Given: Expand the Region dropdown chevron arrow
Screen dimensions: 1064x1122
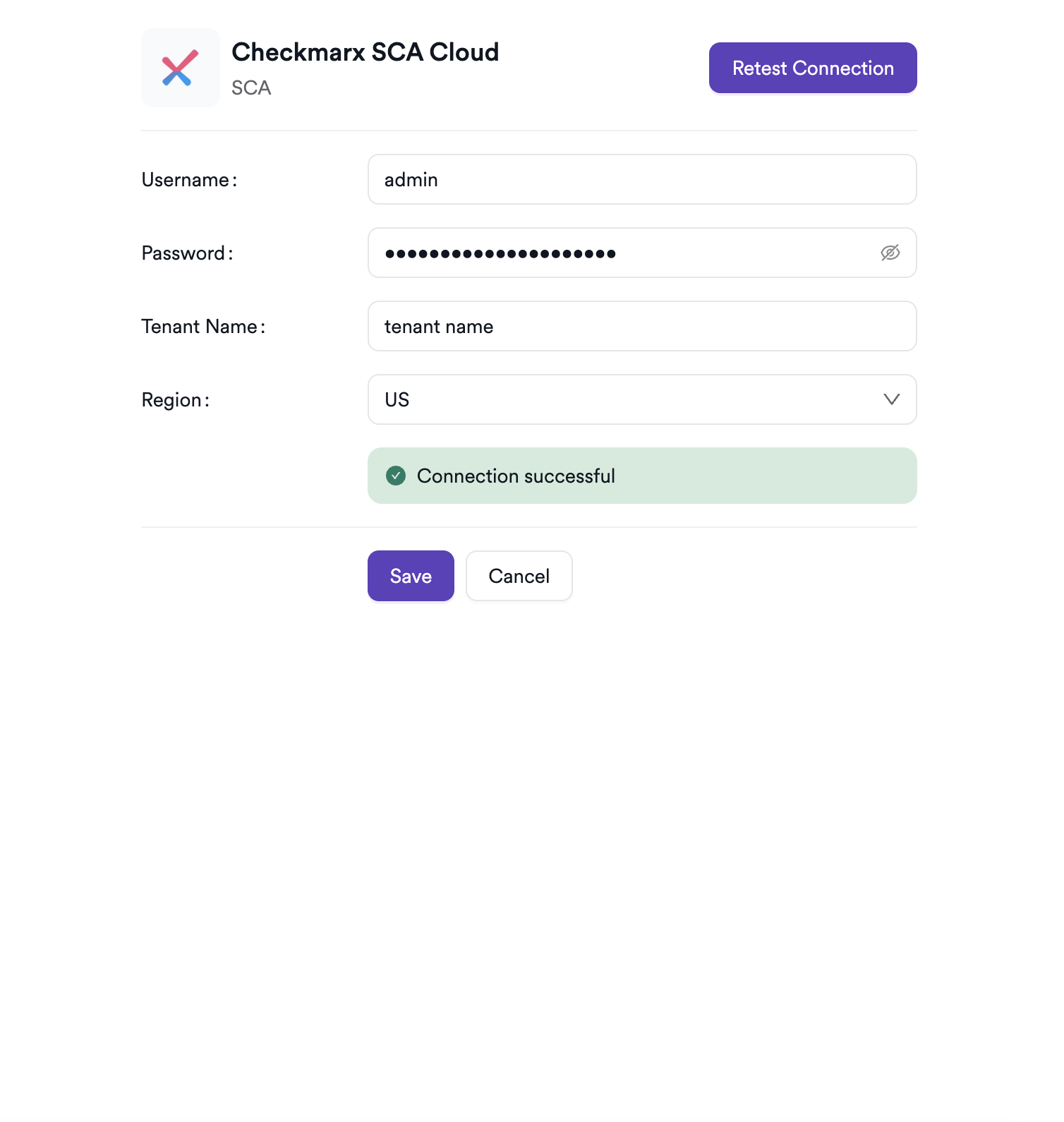Looking at the screenshot, I should (x=891, y=399).
